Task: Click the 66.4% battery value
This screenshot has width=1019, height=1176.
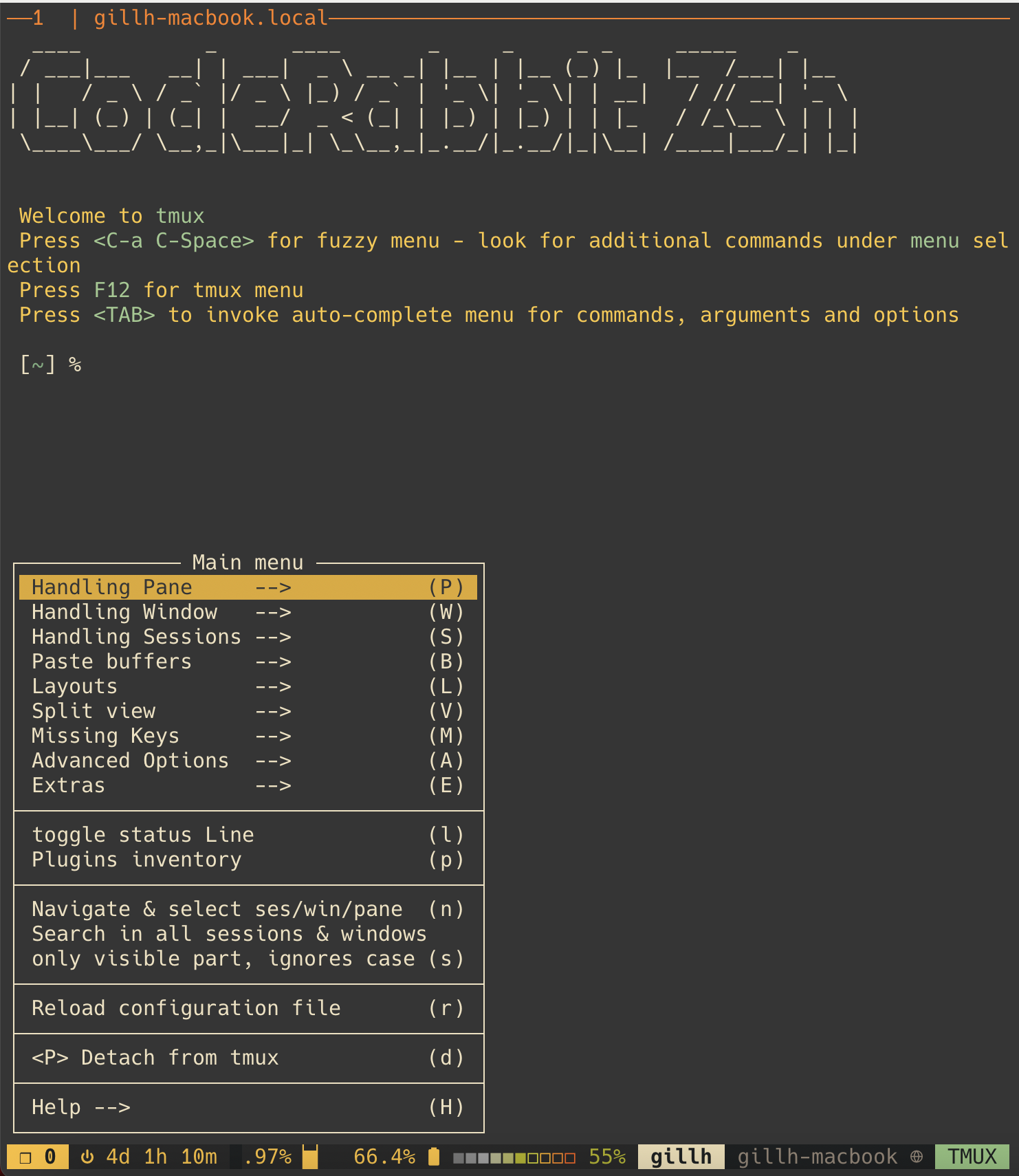Action: (x=384, y=1157)
